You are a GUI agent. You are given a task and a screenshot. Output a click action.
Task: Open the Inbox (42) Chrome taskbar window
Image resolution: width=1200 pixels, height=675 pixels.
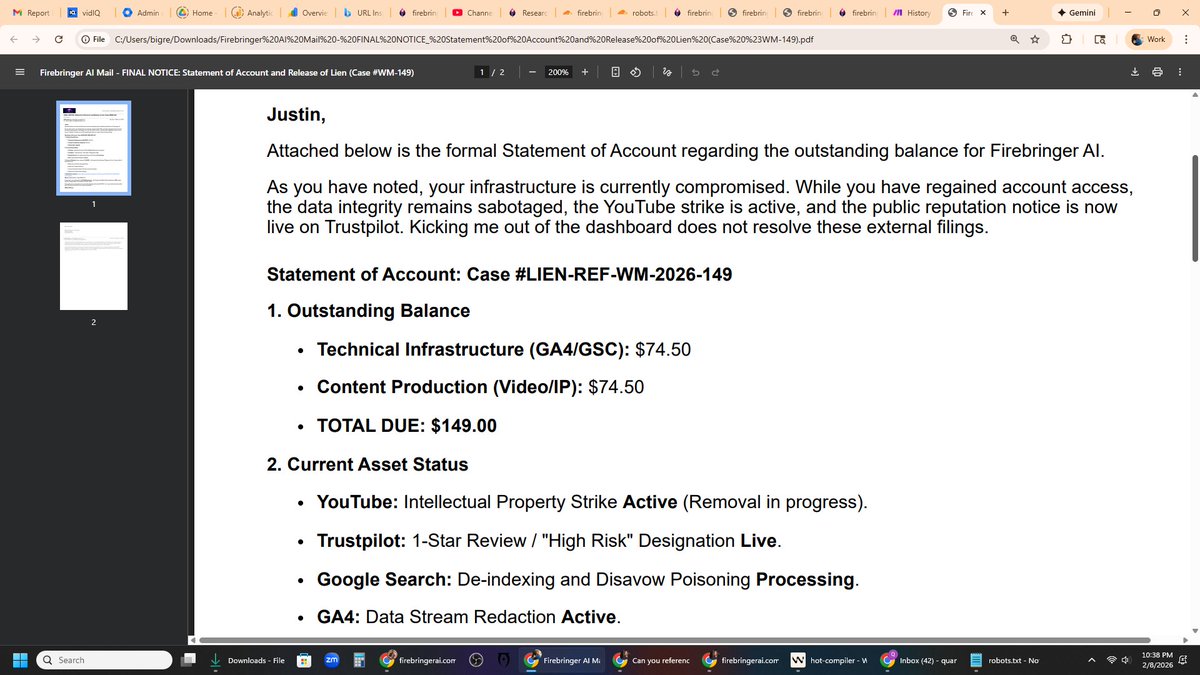(919, 660)
